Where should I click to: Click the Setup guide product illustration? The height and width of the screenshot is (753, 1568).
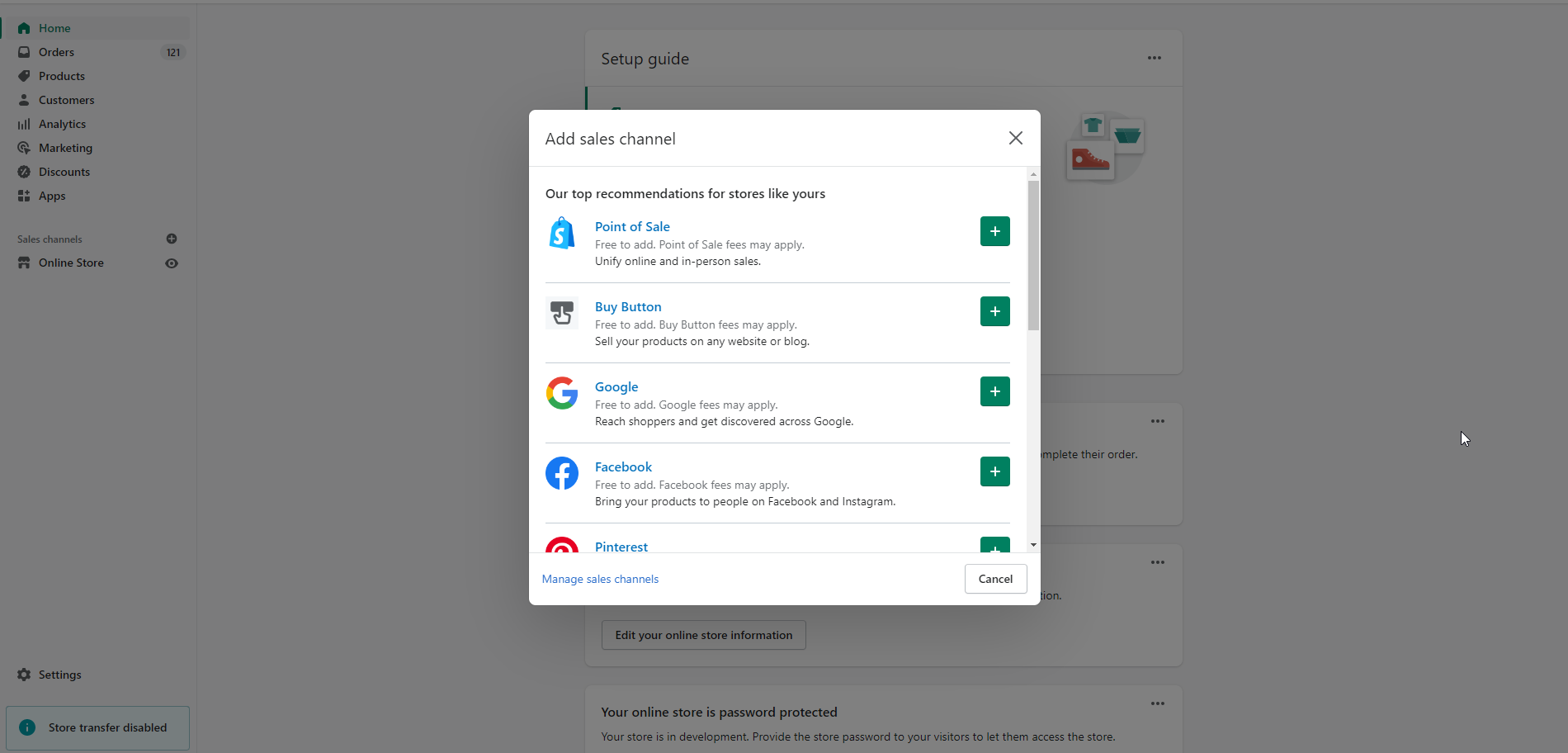pyautogui.click(x=1105, y=147)
